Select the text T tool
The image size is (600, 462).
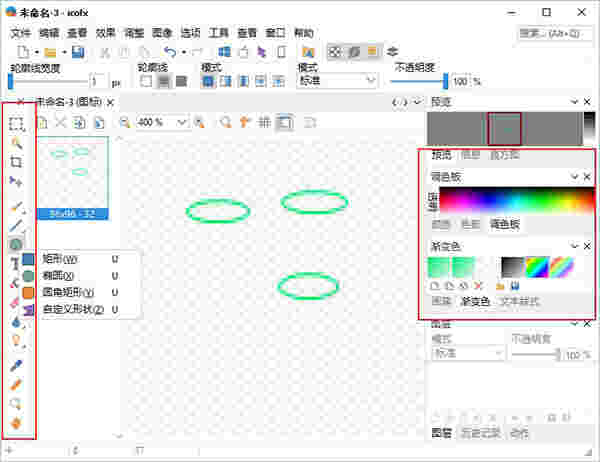(x=15, y=263)
